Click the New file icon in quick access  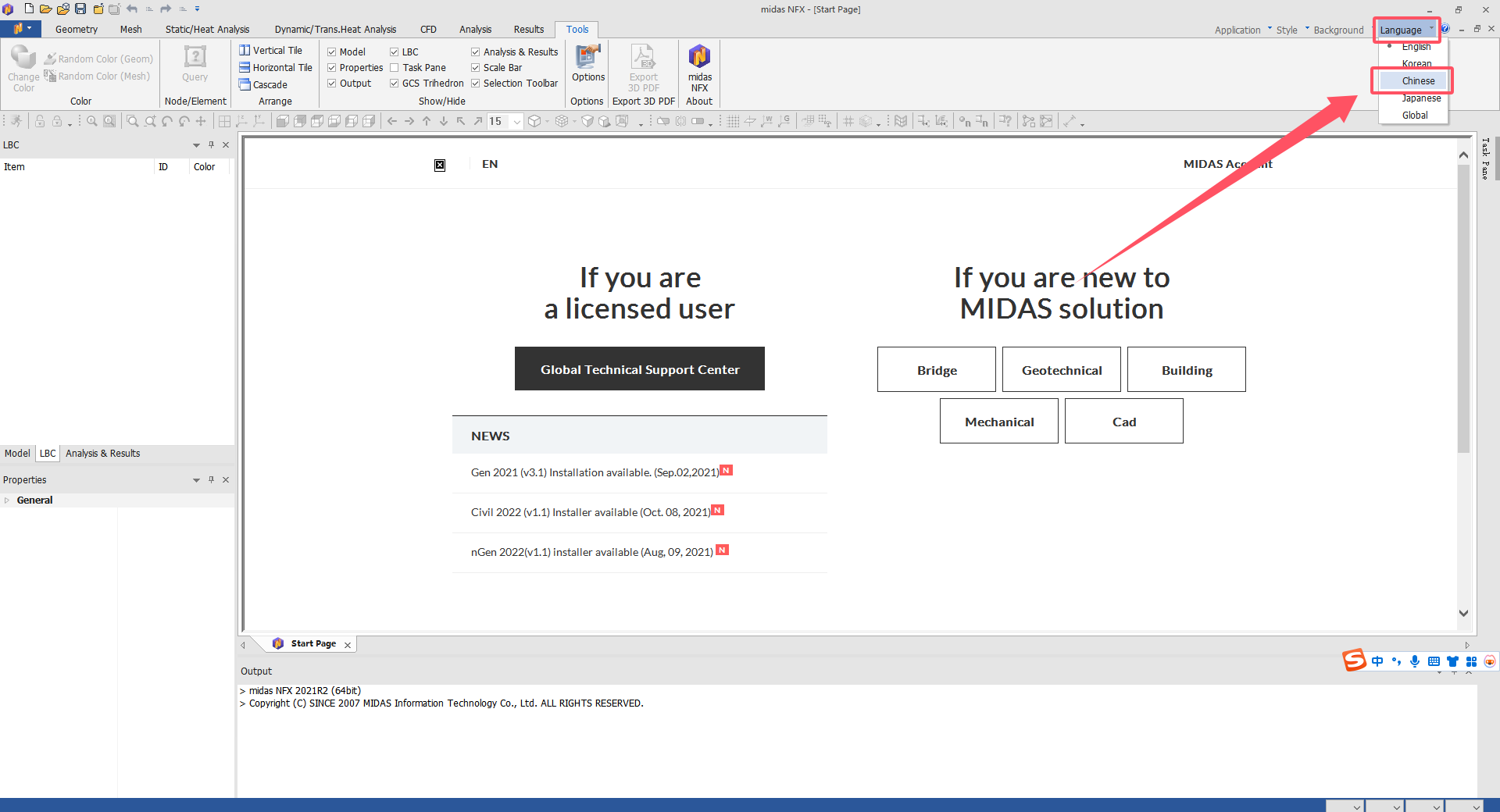click(29, 9)
